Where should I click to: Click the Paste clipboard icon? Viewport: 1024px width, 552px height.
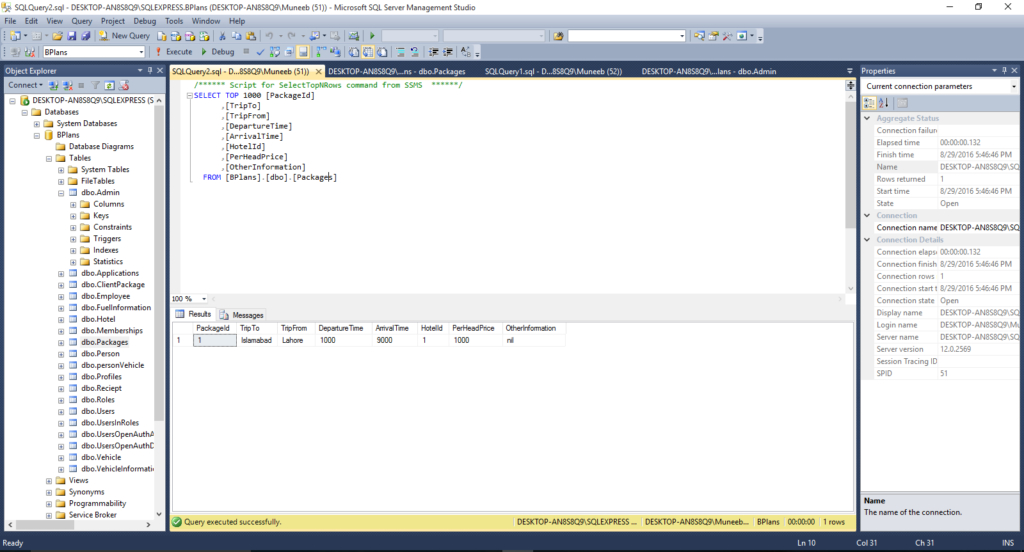(x=251, y=36)
